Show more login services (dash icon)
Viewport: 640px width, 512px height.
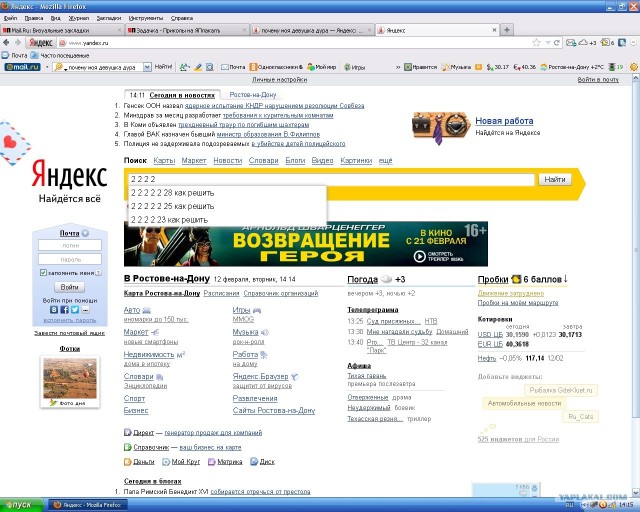(x=85, y=309)
